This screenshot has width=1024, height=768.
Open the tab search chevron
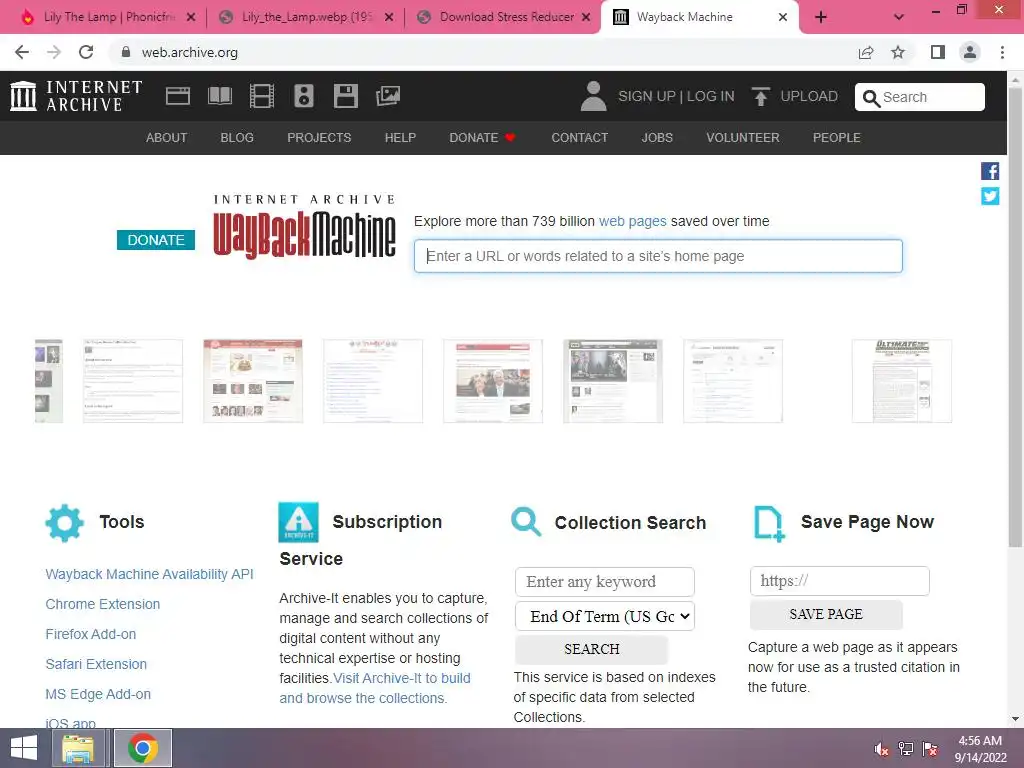[899, 17]
